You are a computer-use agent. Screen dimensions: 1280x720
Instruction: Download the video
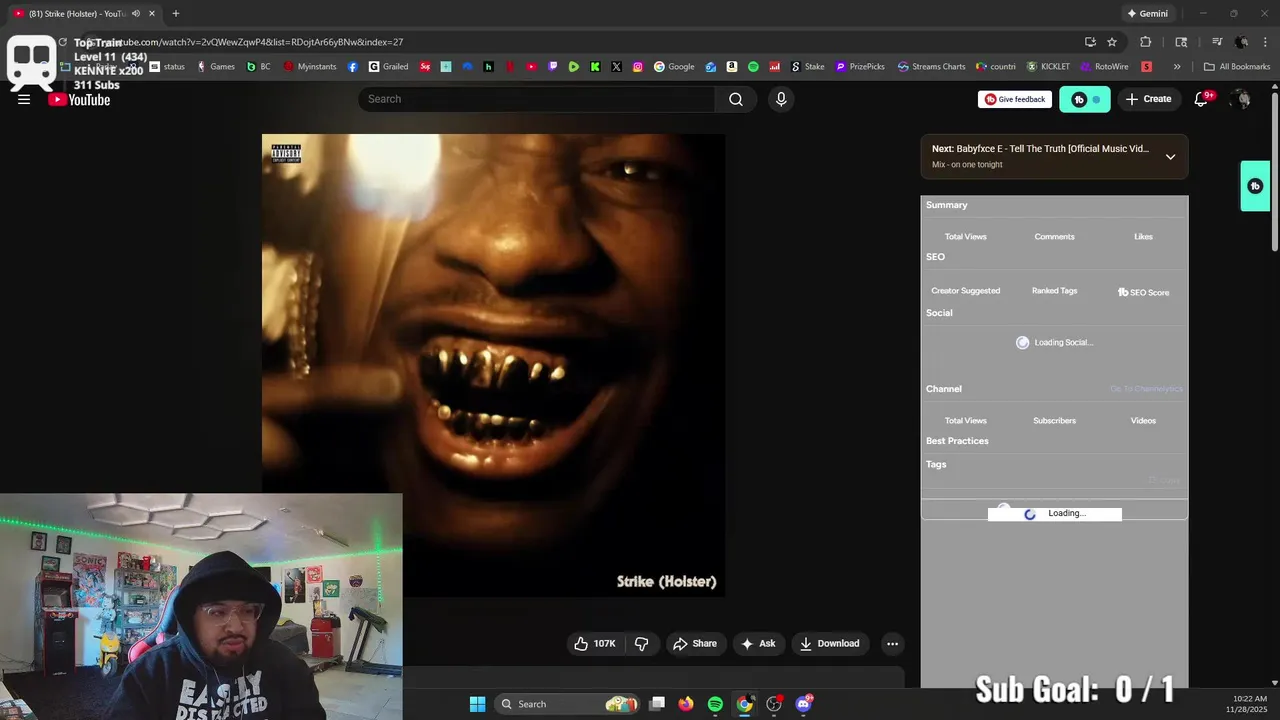click(x=829, y=644)
